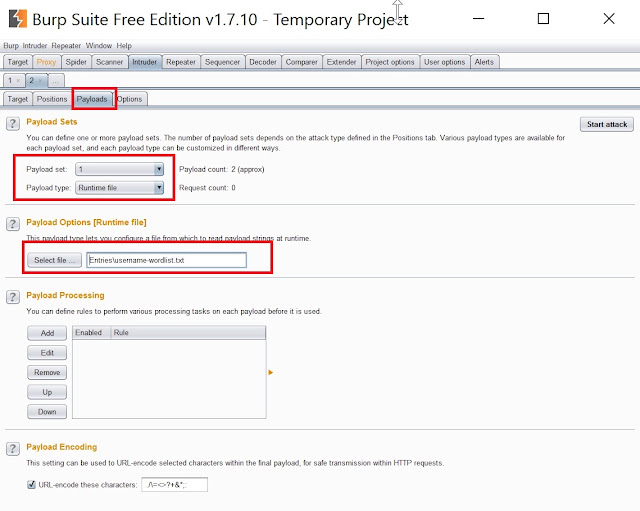Click the Burp Suite logo icon
This screenshot has height=511, width=640.
[x=18, y=19]
